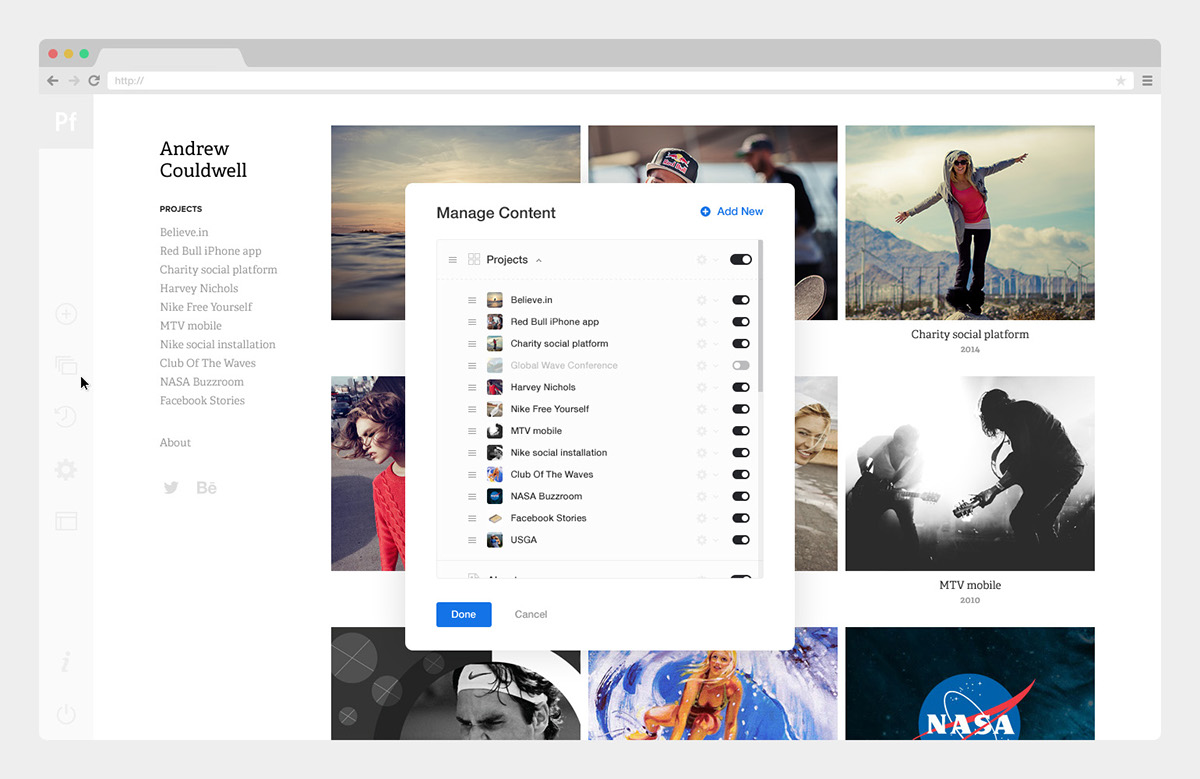This screenshot has height=779, width=1200.
Task: Click the drag handle beside MTV mobile row
Action: coord(472,431)
